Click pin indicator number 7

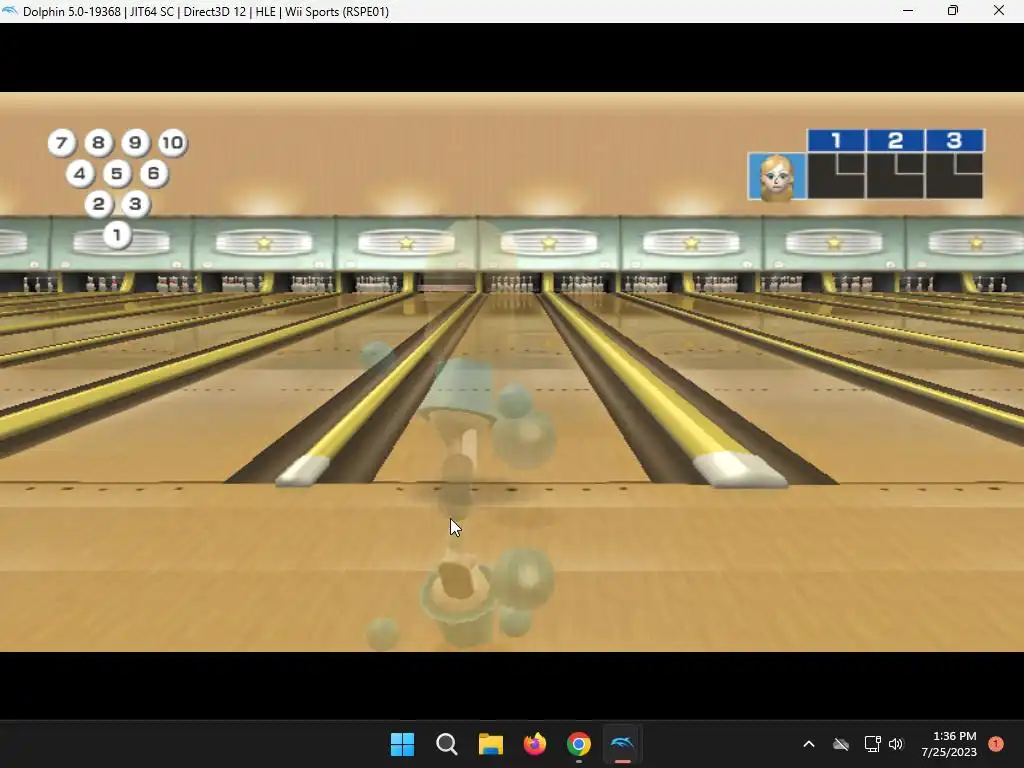coord(61,142)
